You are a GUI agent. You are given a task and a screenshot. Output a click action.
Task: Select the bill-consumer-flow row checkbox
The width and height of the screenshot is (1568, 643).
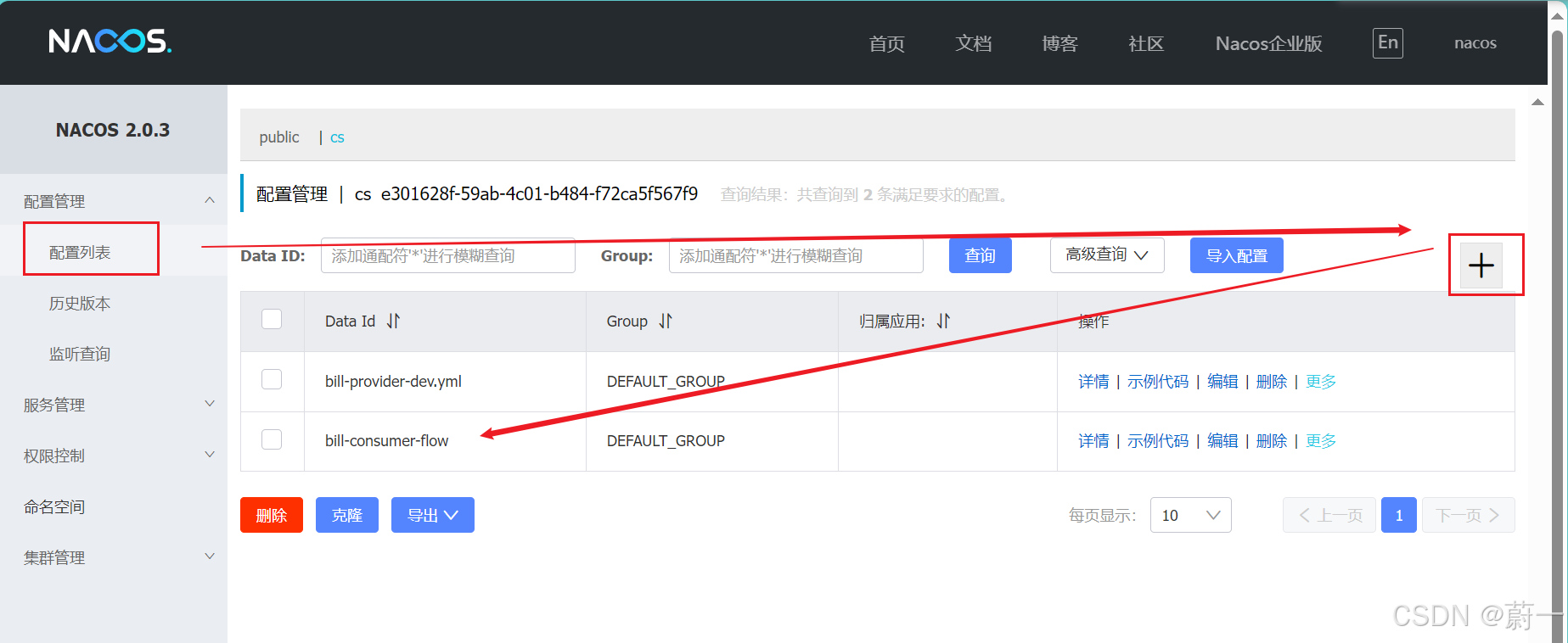coord(272,439)
